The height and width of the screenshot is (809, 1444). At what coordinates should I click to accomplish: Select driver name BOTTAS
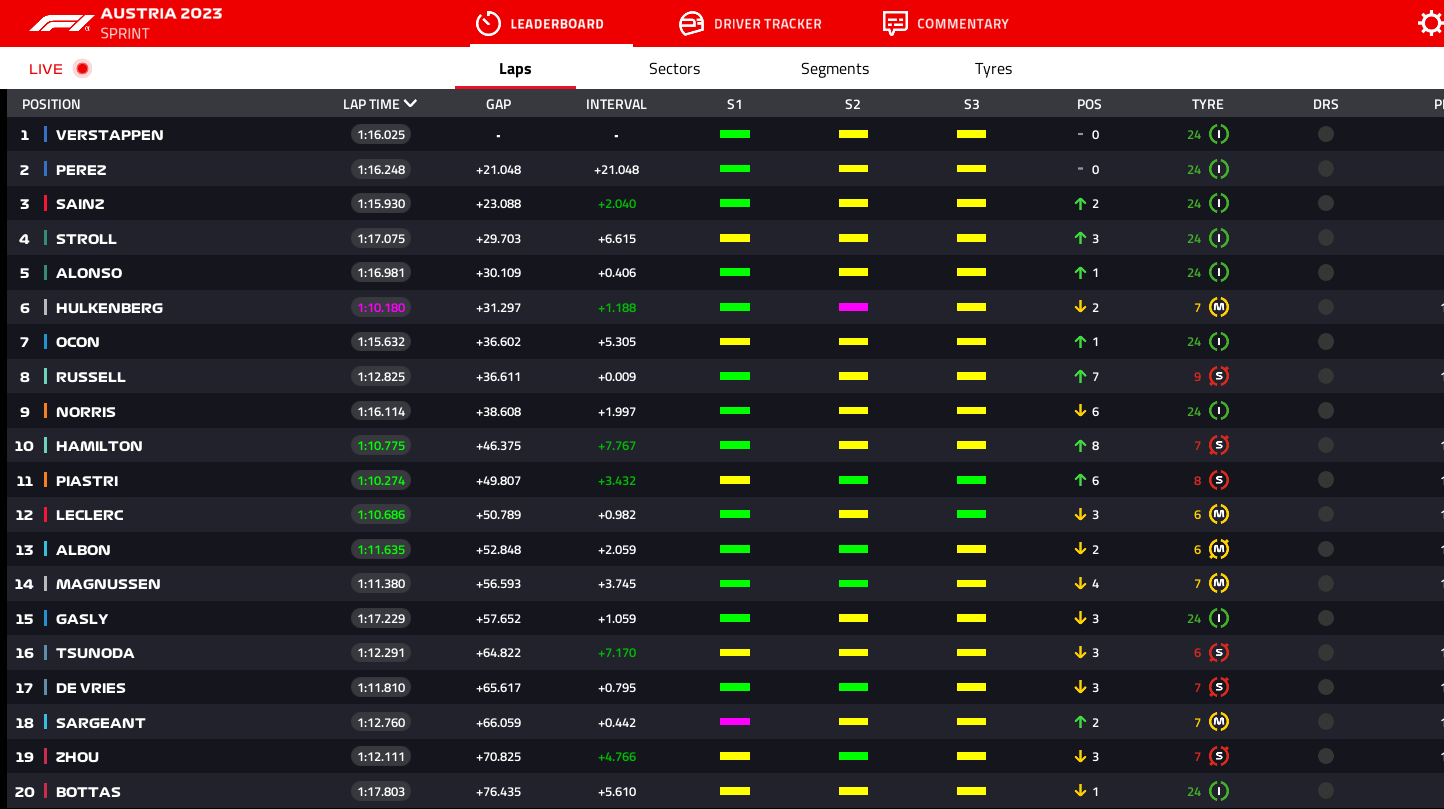pyautogui.click(x=88, y=792)
